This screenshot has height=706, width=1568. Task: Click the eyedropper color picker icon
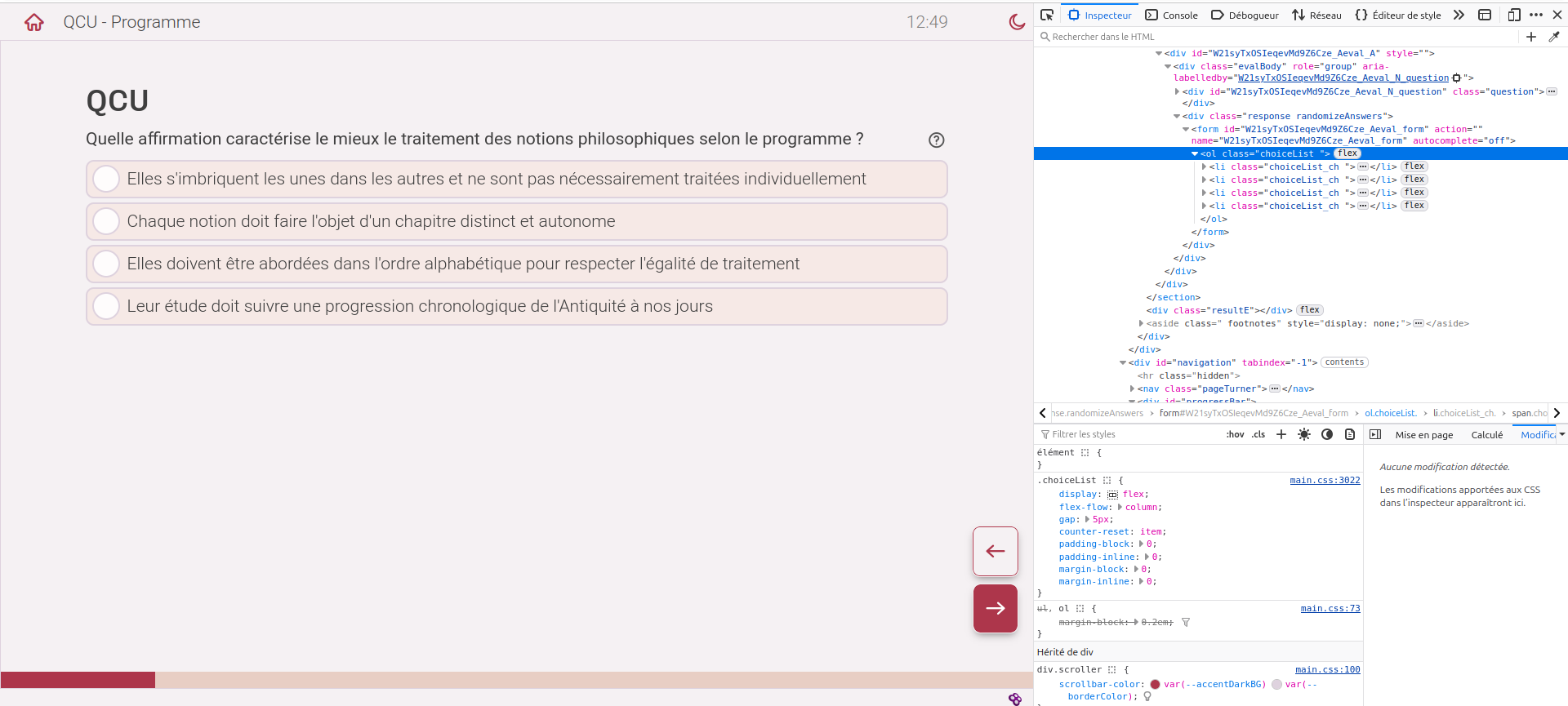1554,37
